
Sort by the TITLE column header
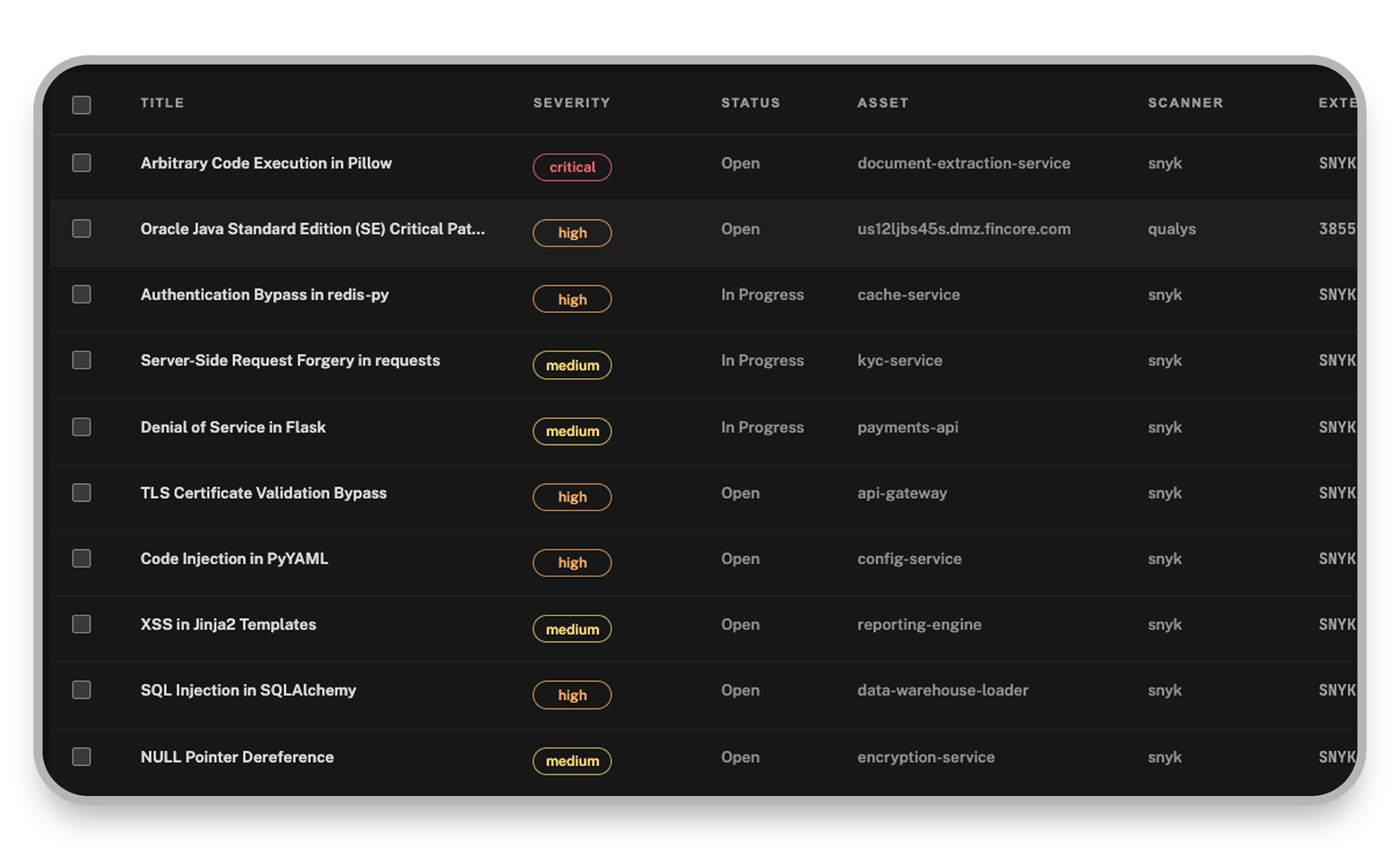[x=162, y=103]
